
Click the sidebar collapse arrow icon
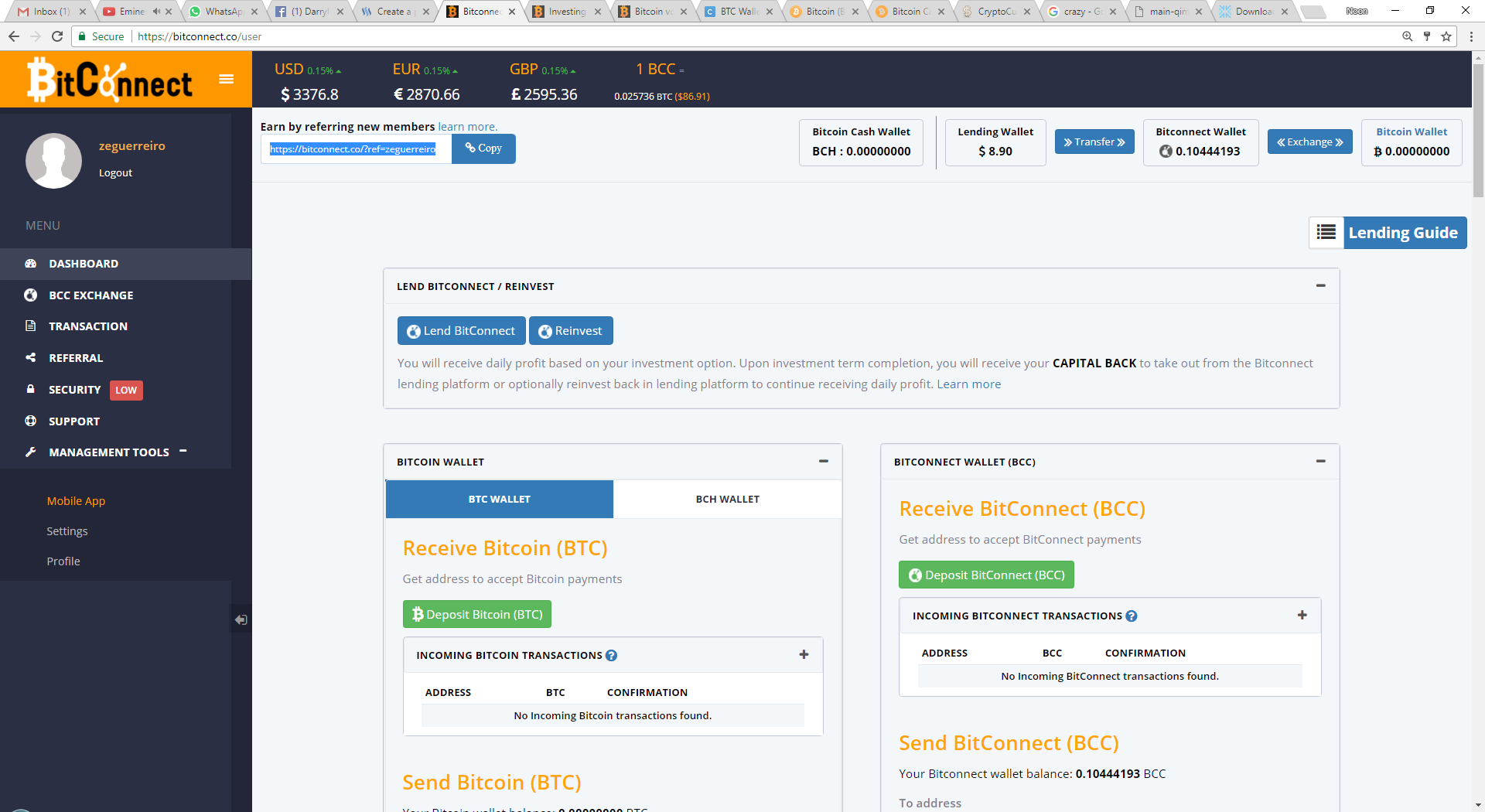(241, 619)
